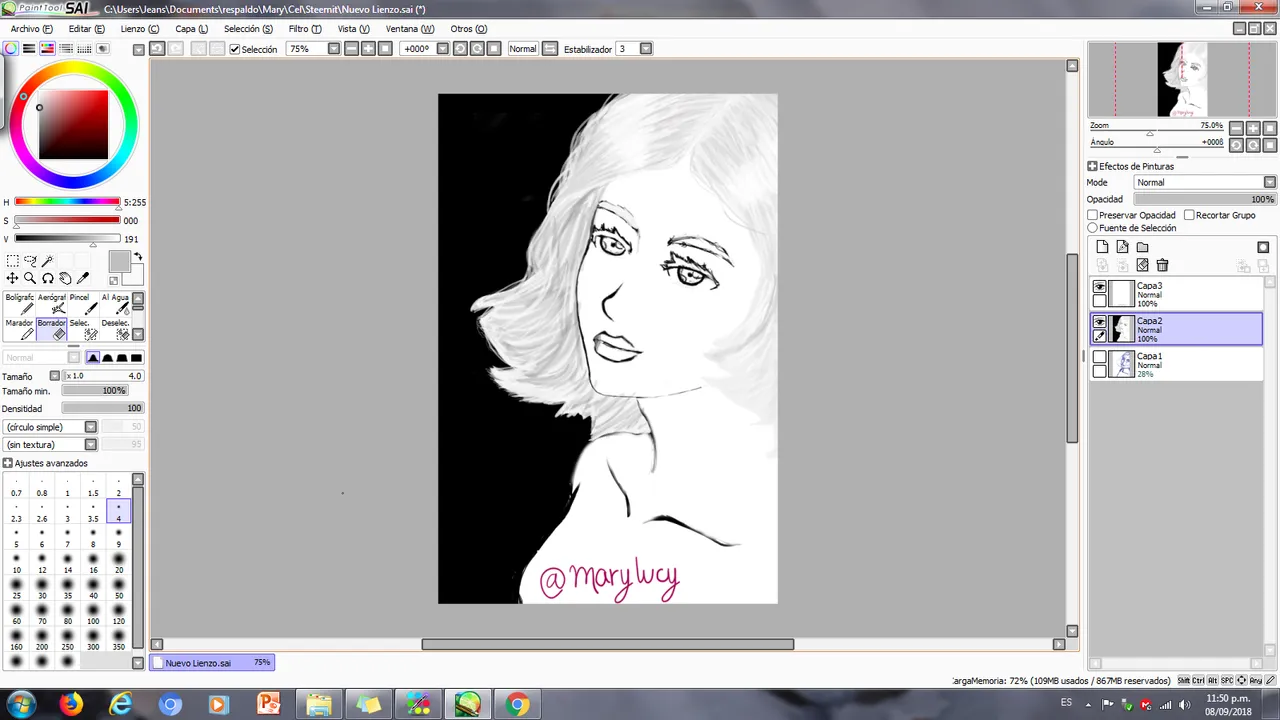Select the lasso selection tool
The image size is (1280, 720).
(x=30, y=261)
